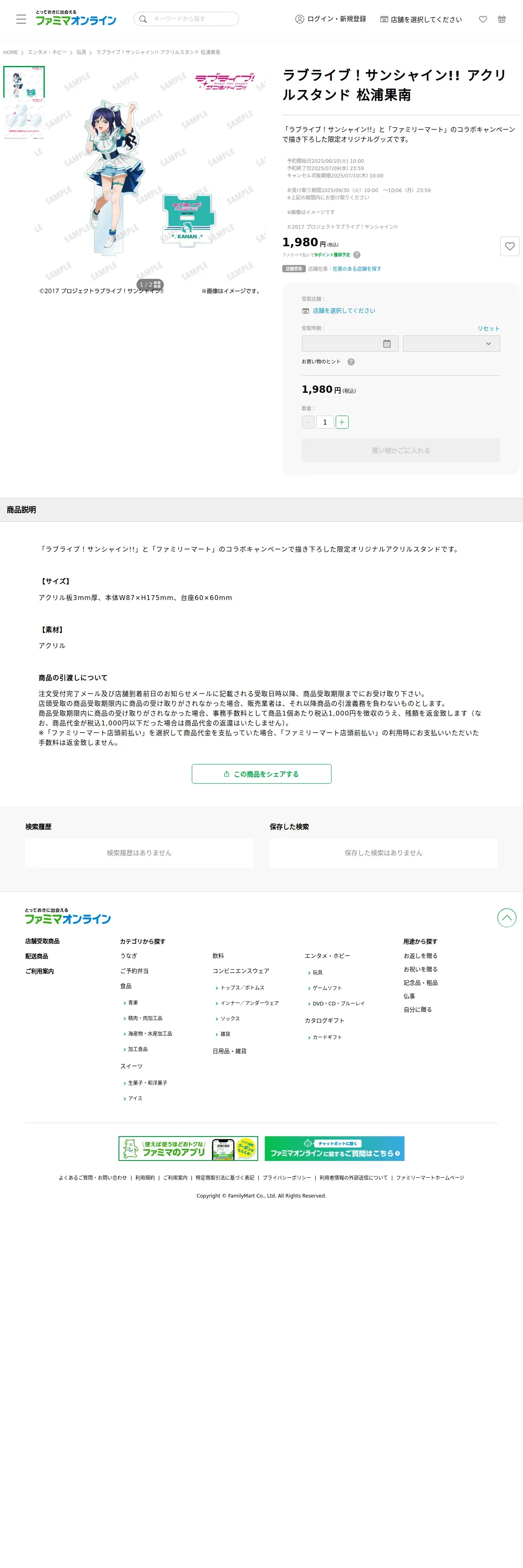This screenshot has width=523, height=1568.
Task: Click the リセット link
Action: click(488, 328)
